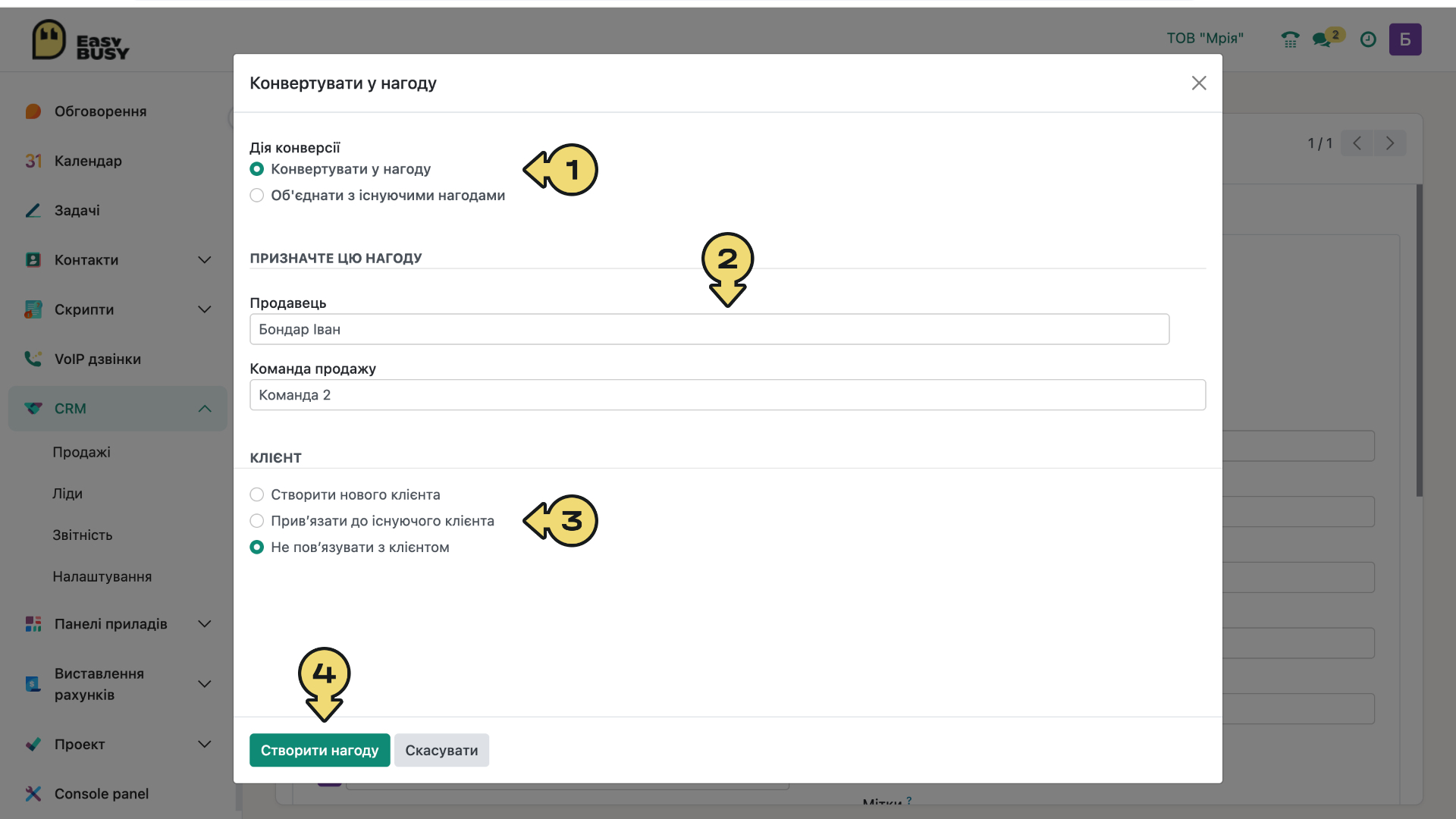Click the Календар sidebar icon
Screen dimensions: 1456x819
tap(33, 161)
